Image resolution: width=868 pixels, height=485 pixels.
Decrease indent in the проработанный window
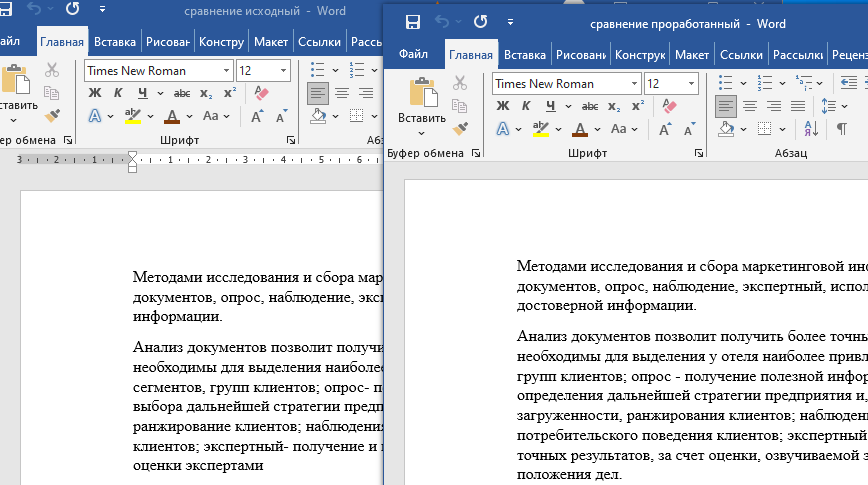[x=848, y=83]
